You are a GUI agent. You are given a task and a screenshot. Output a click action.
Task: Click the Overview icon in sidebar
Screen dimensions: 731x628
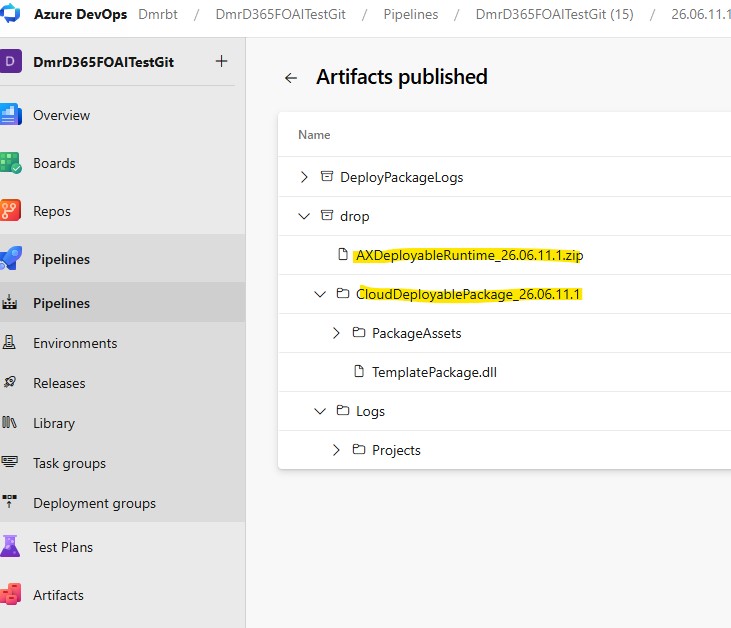click(10, 115)
